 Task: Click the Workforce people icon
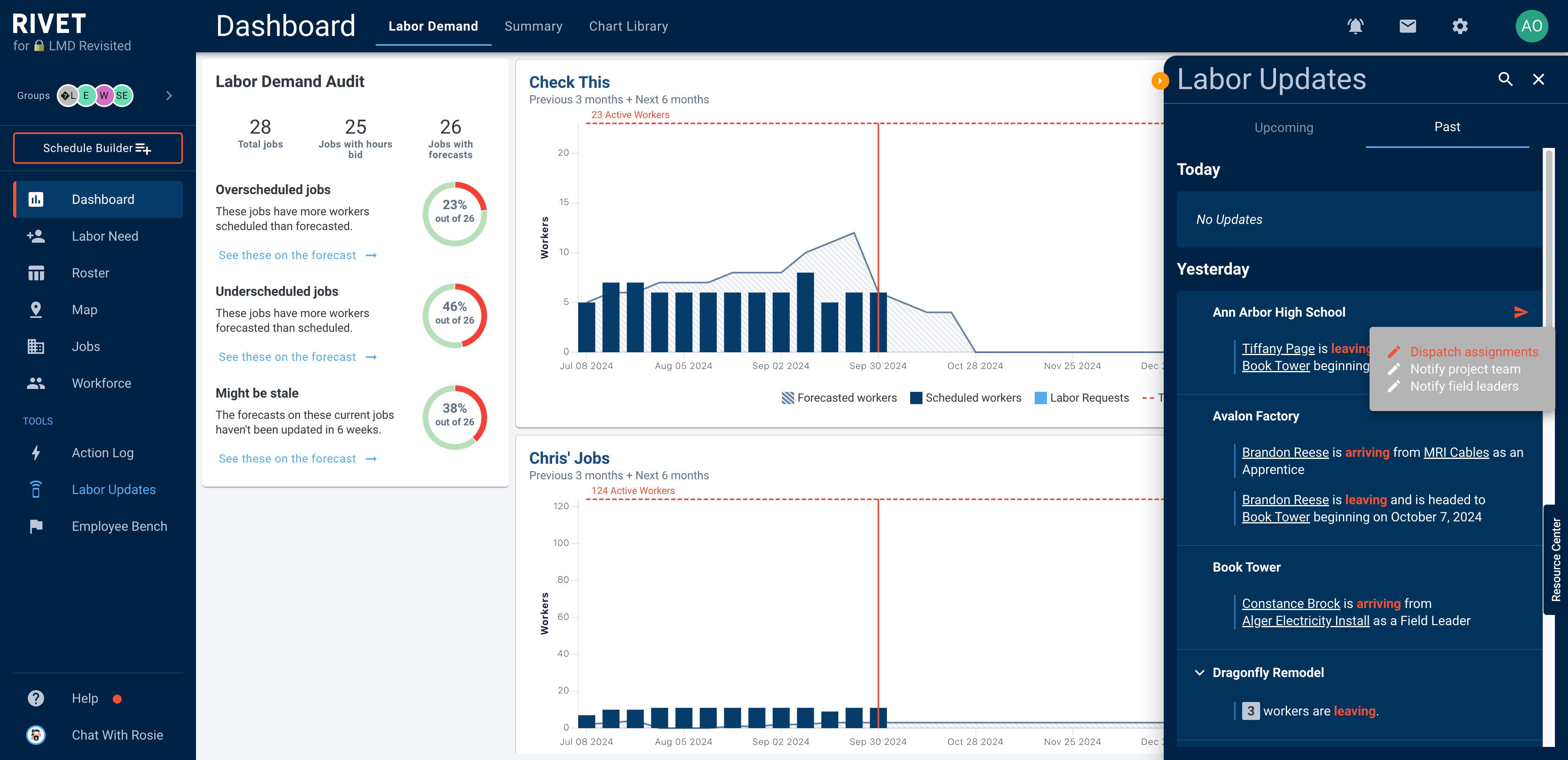(36, 383)
